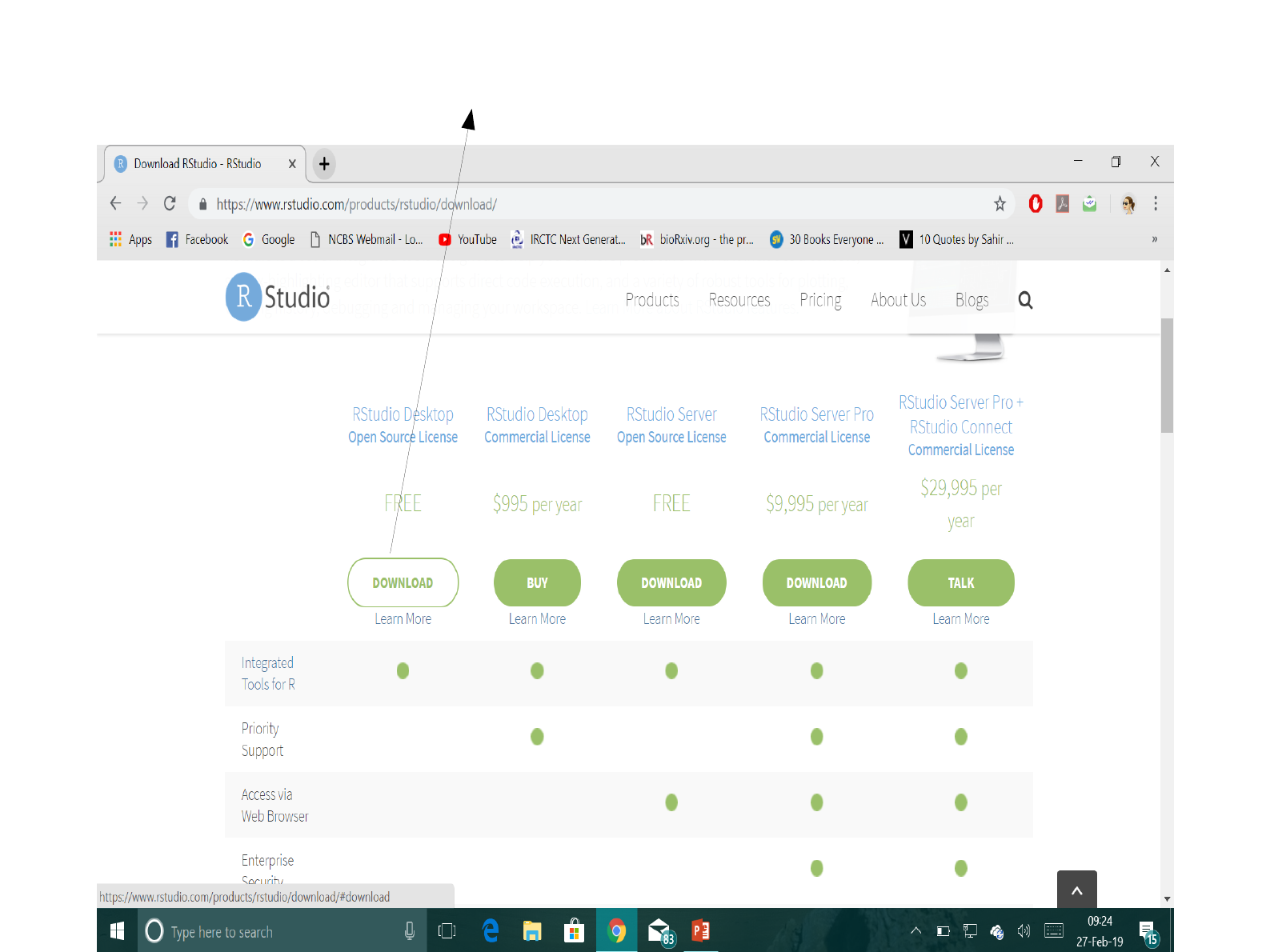The width and height of the screenshot is (1270, 952).
Task: Close the Download RStudio tab
Action: pos(292,164)
